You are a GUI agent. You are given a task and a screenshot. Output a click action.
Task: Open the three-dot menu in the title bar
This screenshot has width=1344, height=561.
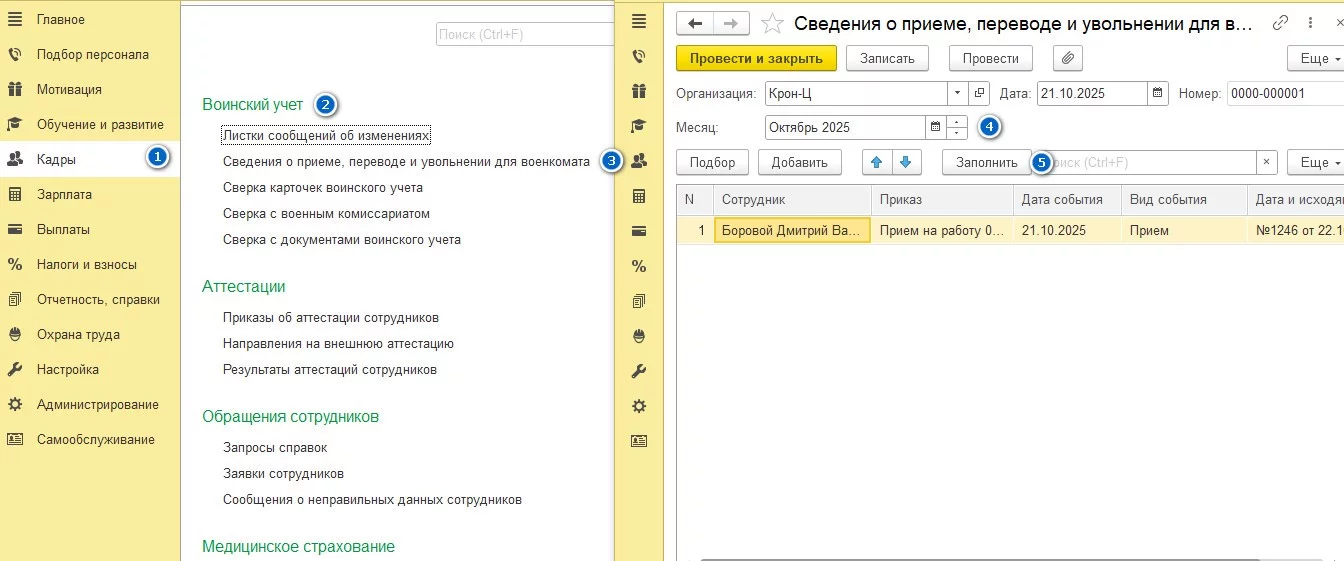(x=1310, y=23)
